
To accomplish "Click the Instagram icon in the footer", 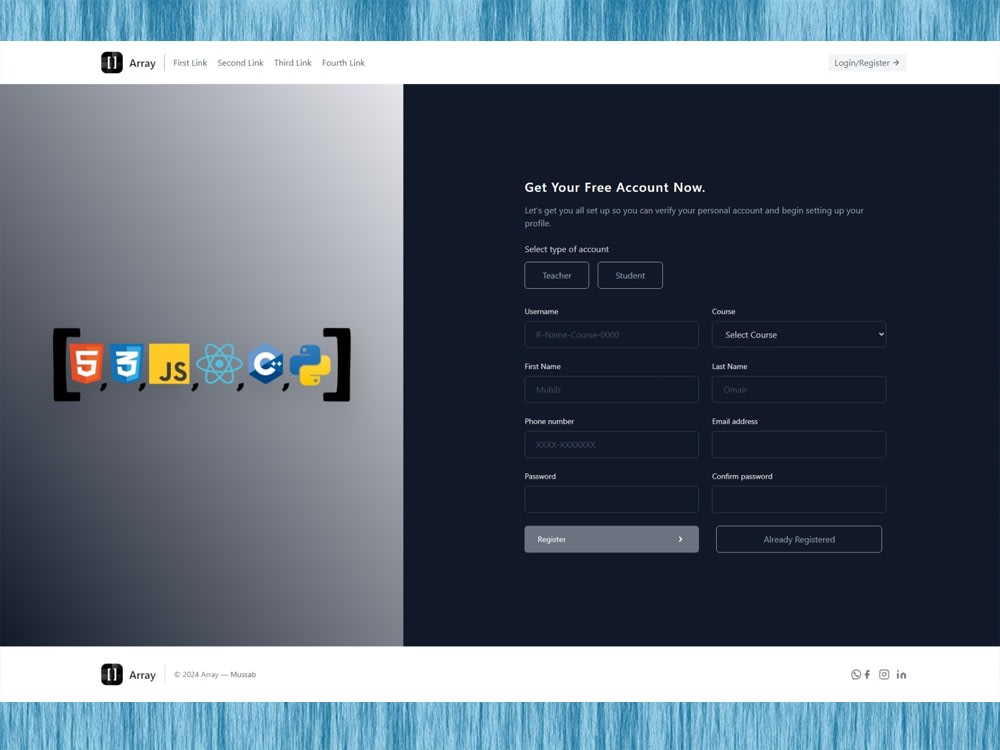I will point(884,674).
